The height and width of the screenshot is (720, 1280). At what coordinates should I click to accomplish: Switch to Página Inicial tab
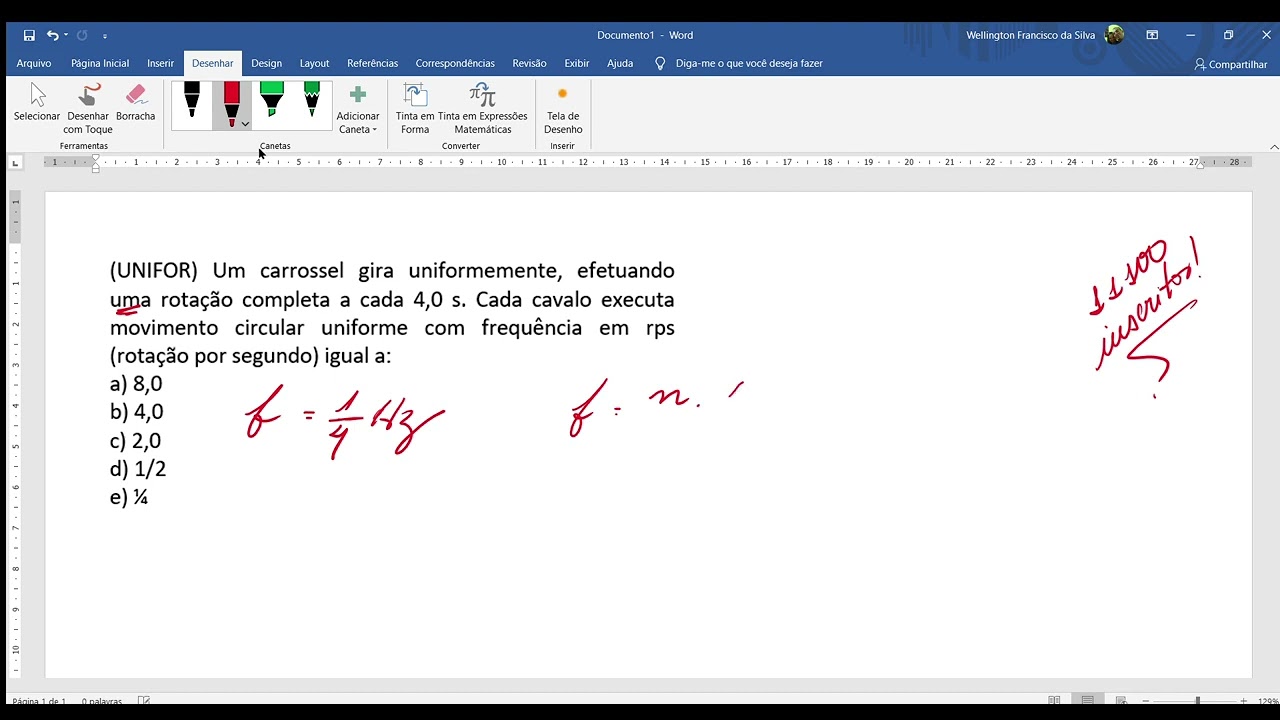point(100,63)
